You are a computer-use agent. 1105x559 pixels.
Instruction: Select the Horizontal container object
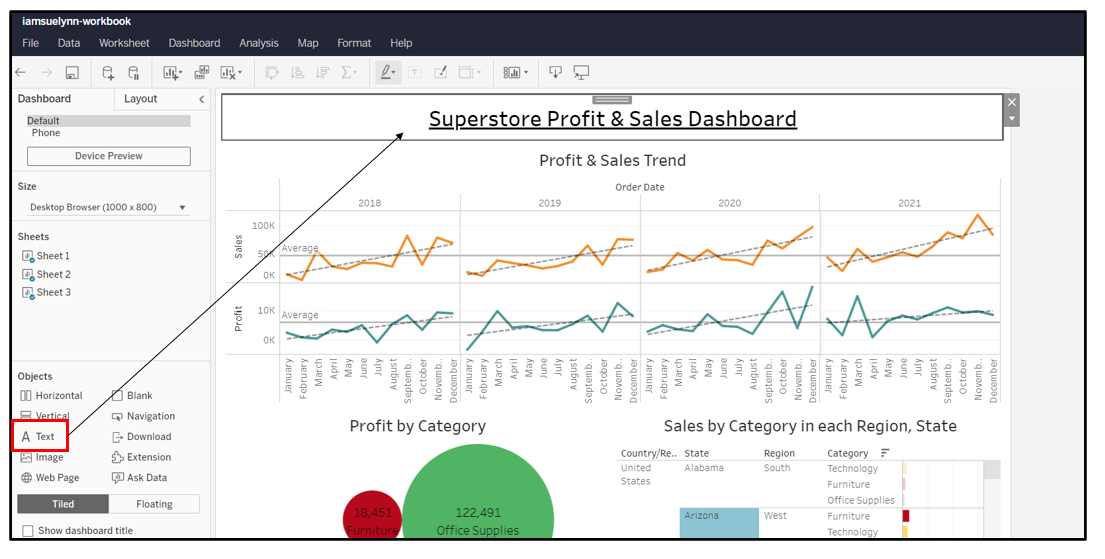click(51, 395)
